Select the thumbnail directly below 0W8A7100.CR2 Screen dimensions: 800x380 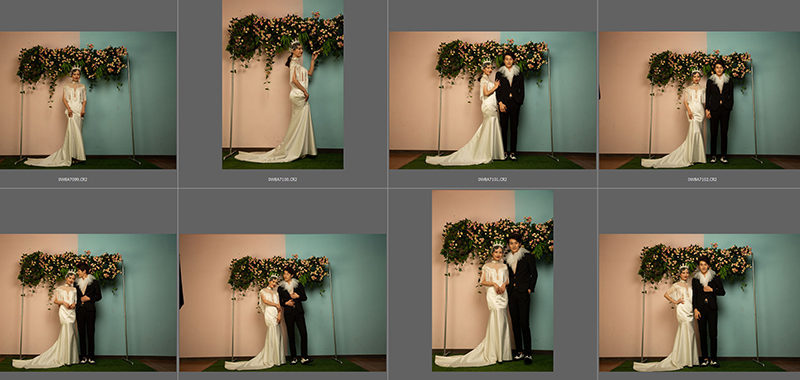pos(283,302)
